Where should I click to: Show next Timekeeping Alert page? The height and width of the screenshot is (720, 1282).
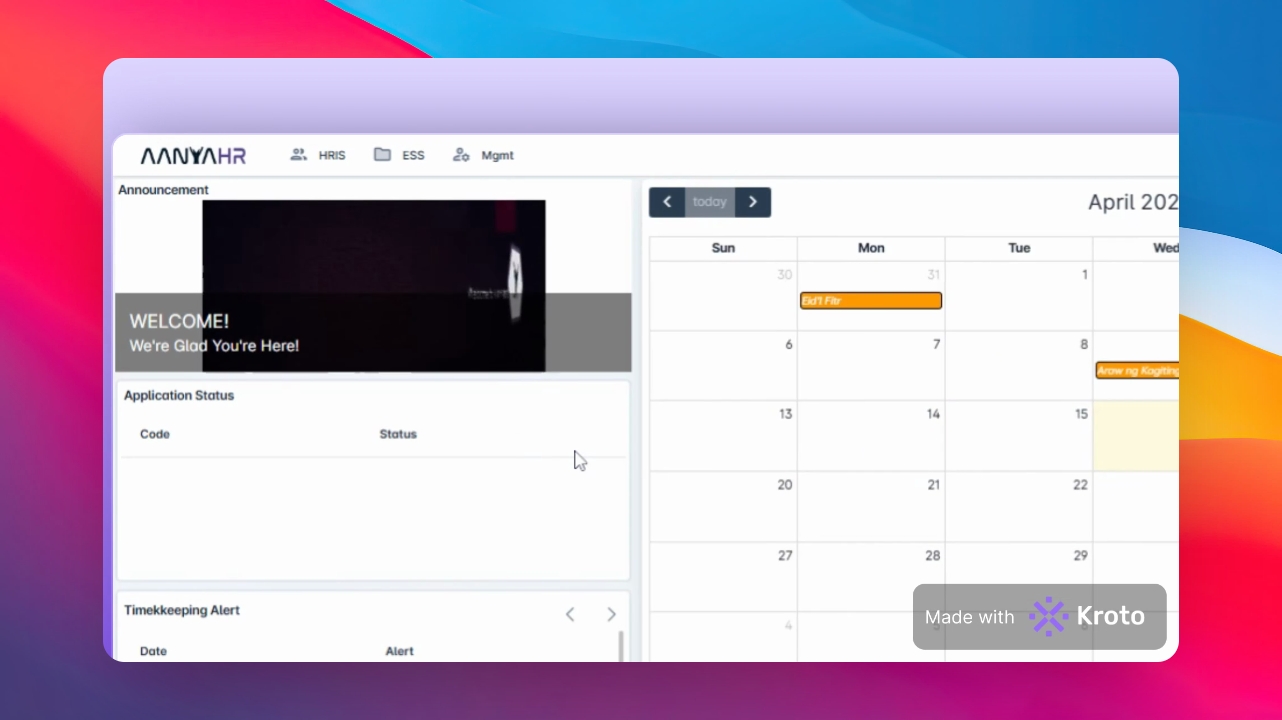click(611, 614)
